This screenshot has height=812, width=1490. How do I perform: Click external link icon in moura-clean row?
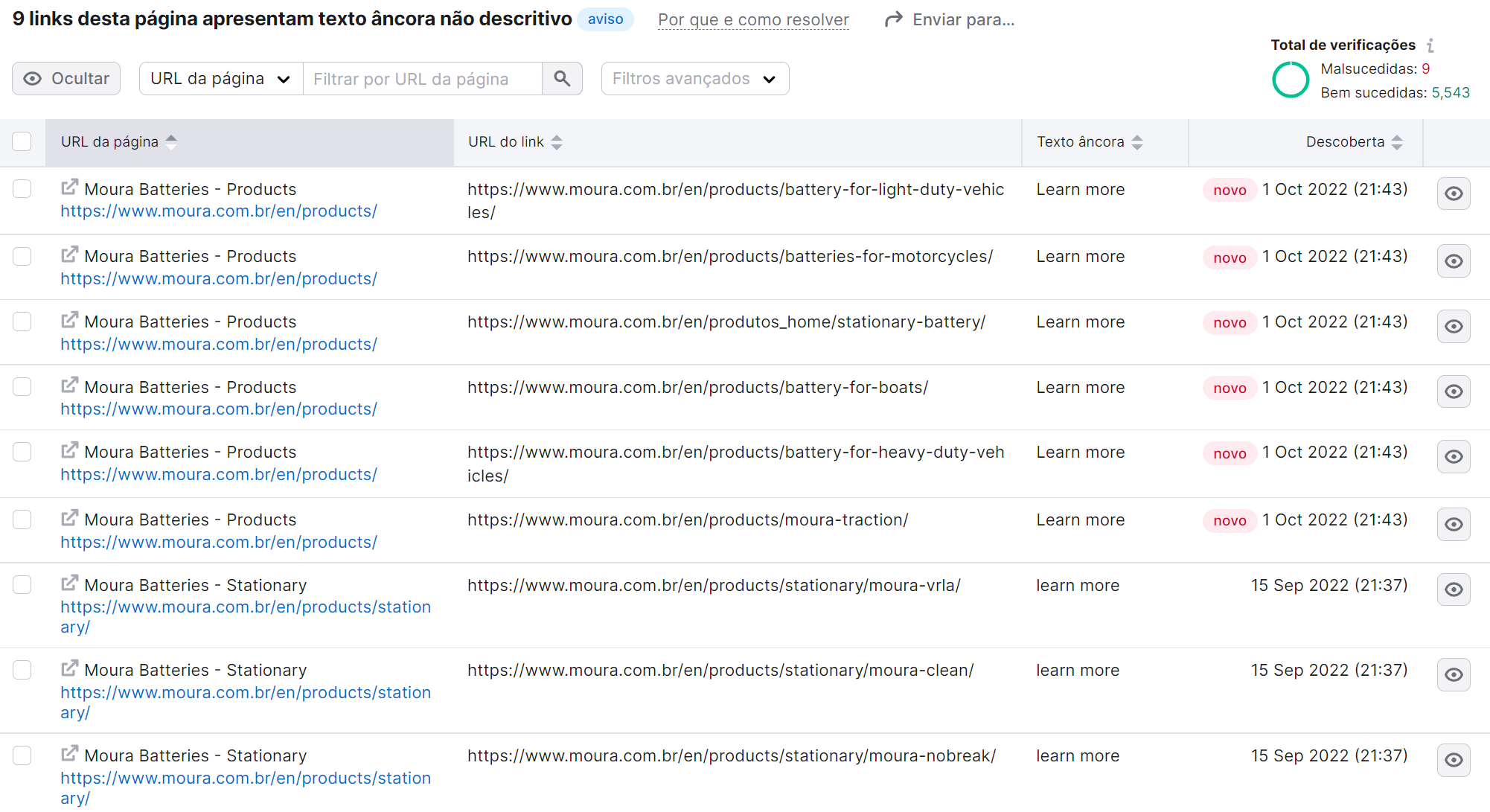click(69, 668)
